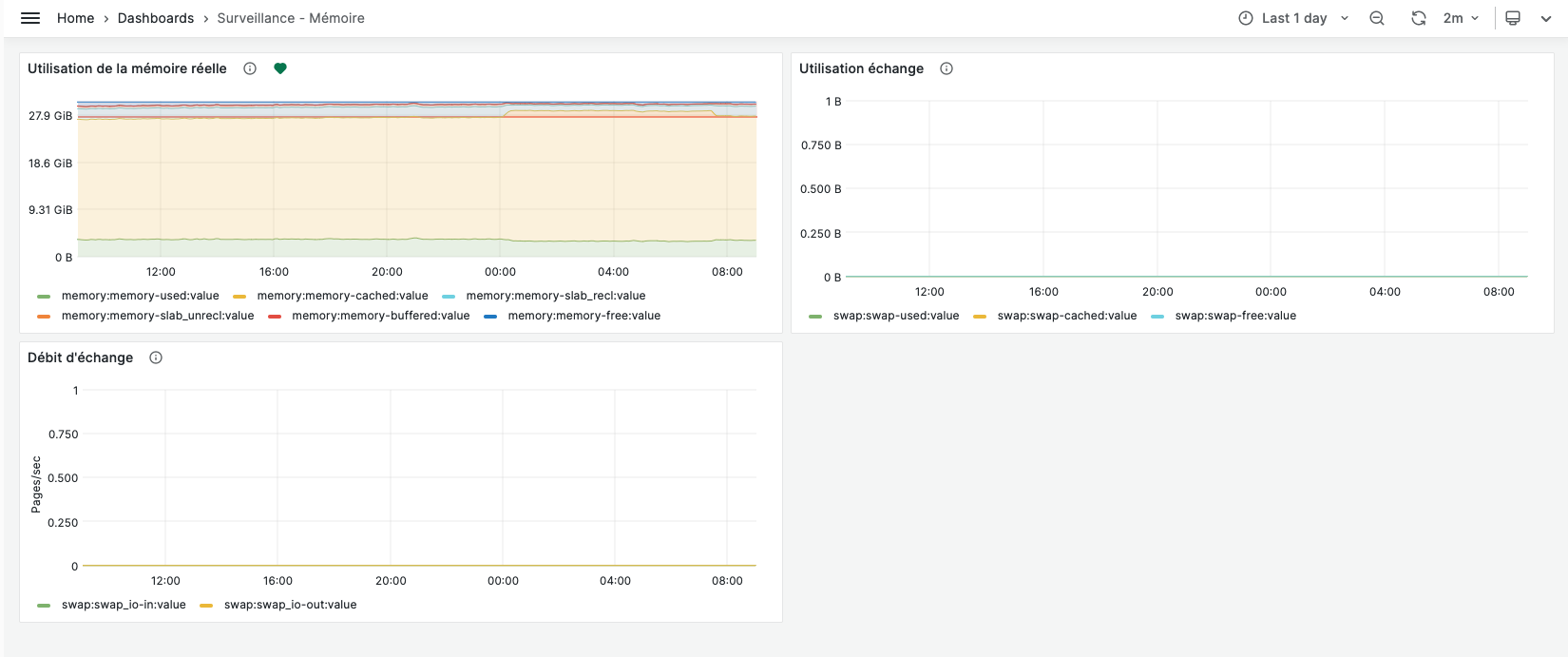
Task: Open the 2m refresh interval dropdown
Action: point(1461,18)
